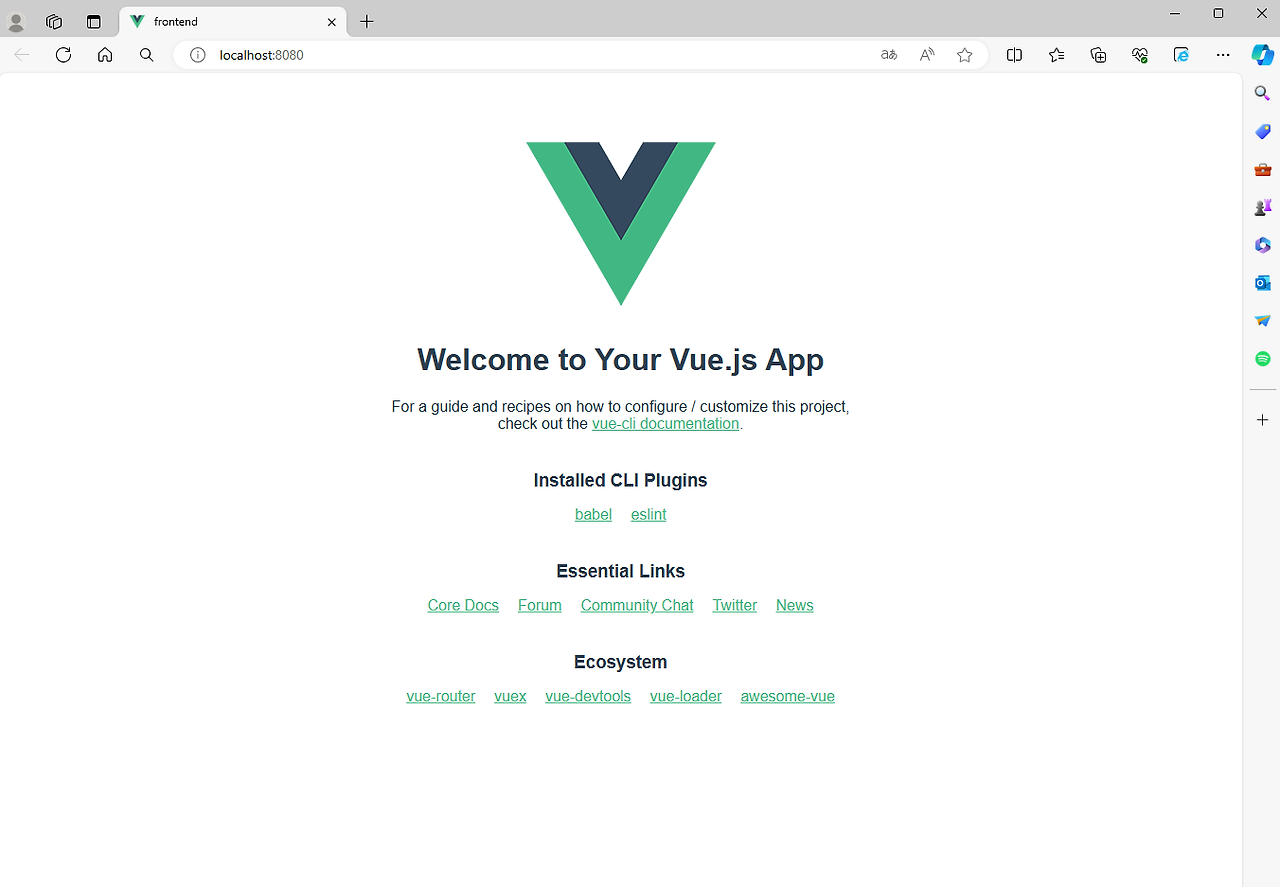Open Copilot icon at top right
This screenshot has width=1280, height=887.
click(1262, 55)
